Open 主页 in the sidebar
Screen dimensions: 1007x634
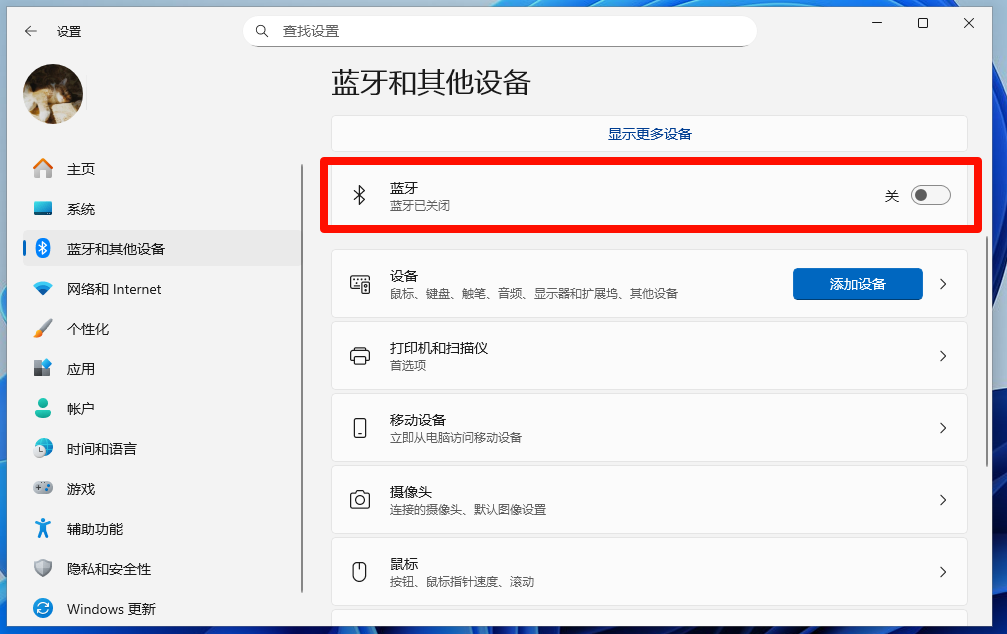coord(162,169)
